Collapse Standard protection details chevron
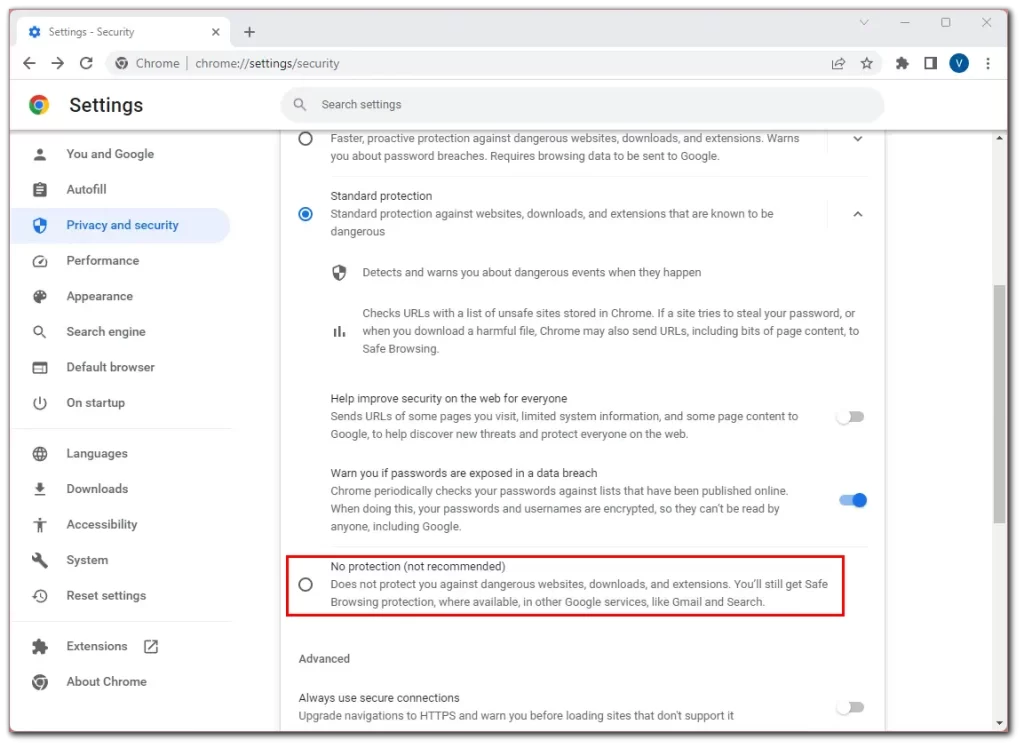1024x748 pixels. (x=857, y=214)
